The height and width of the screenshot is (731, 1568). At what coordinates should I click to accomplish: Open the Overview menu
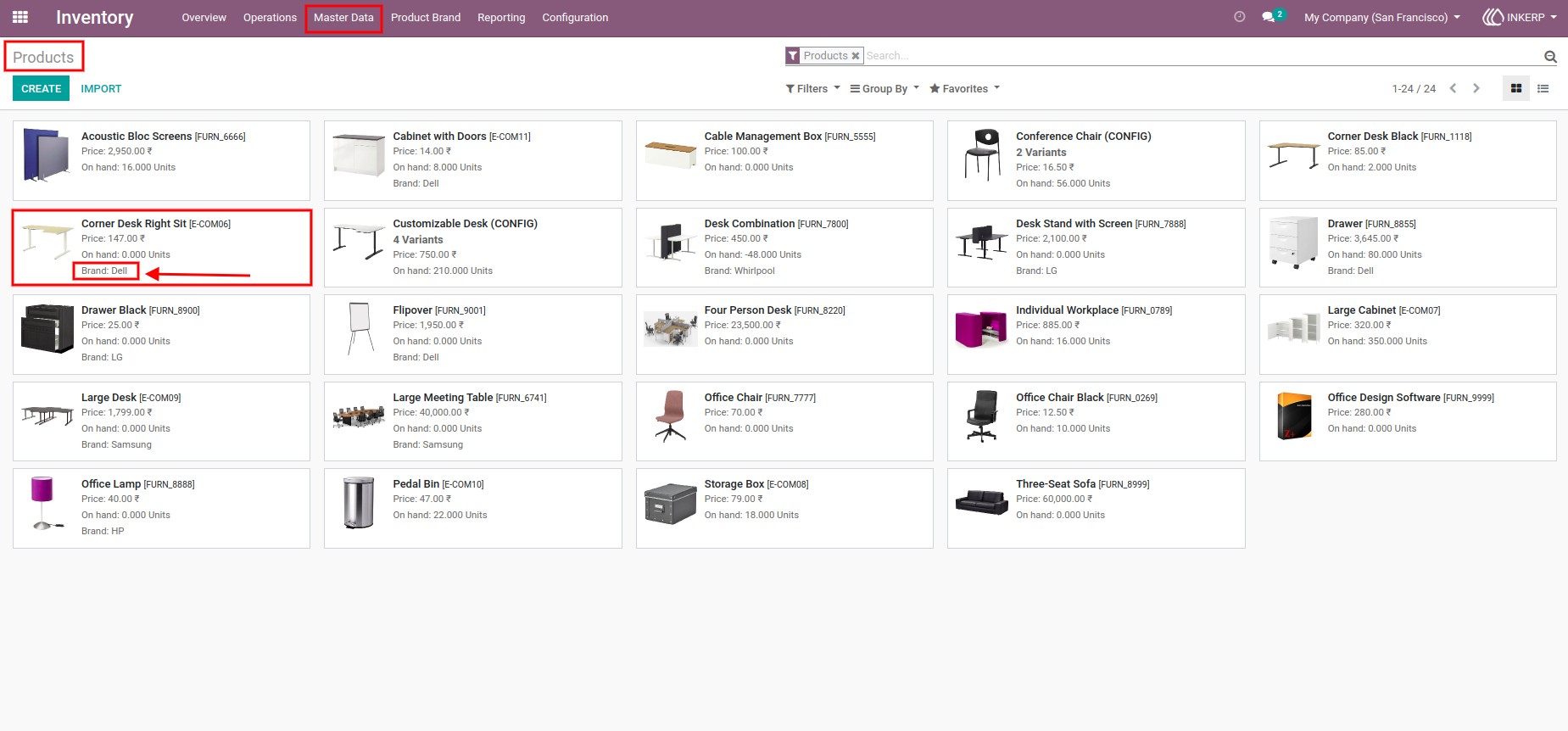(204, 17)
